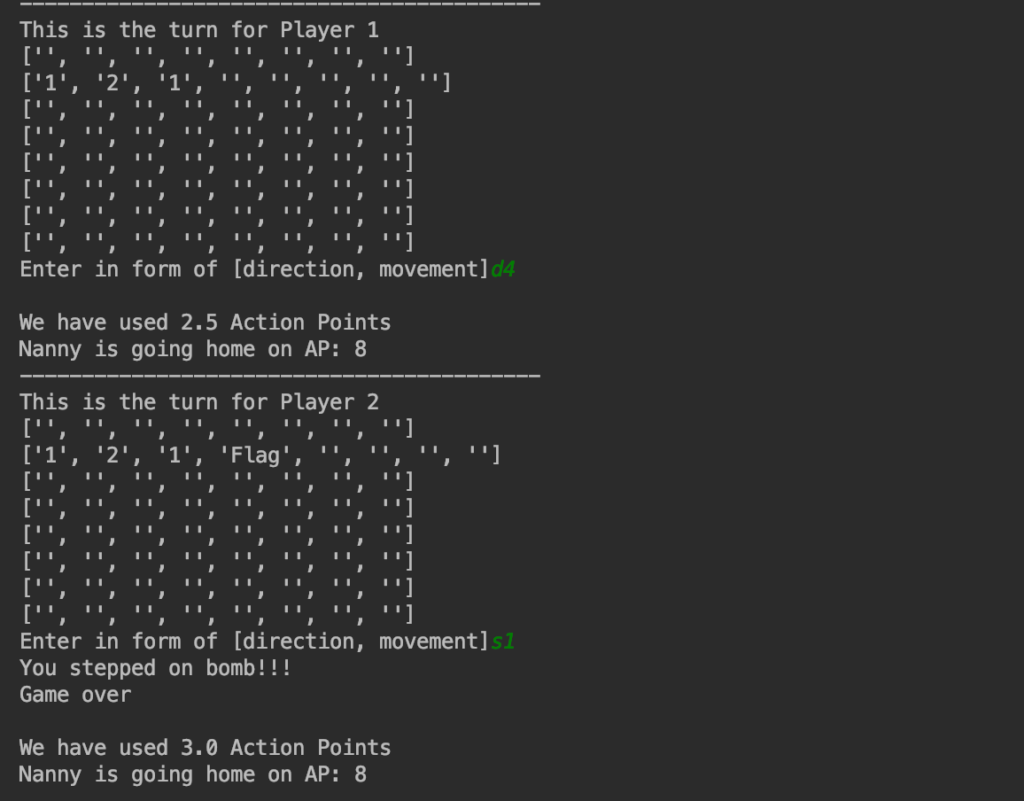Image resolution: width=1024 pixels, height=801 pixels.
Task: Click 'We have used 2.5 Action Points'
Action: pos(205,322)
